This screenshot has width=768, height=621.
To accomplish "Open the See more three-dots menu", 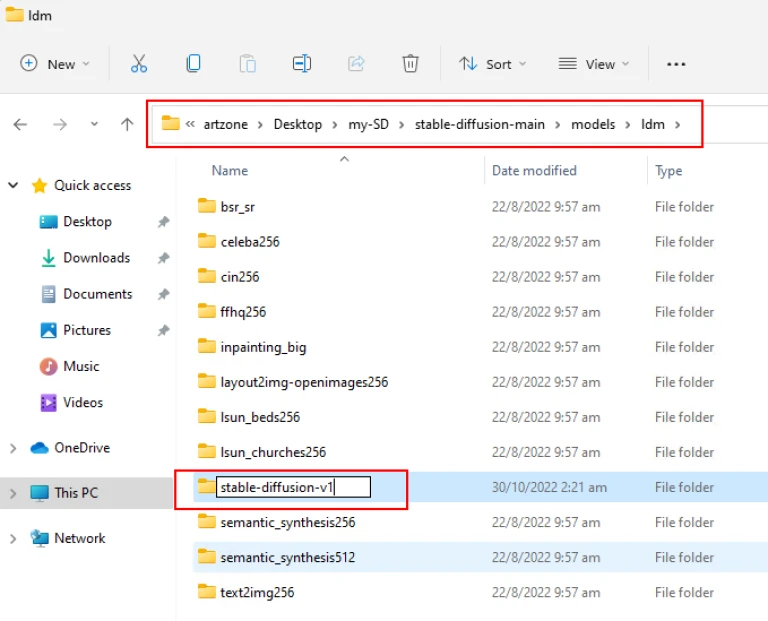I will tap(676, 64).
